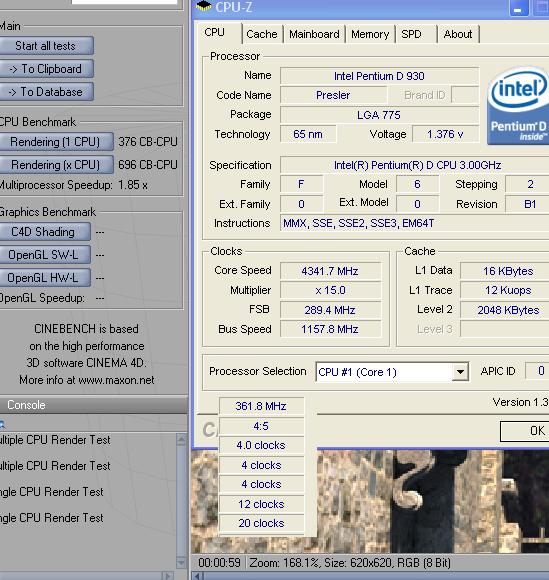The height and width of the screenshot is (580, 549).
Task: Start the C4D Shading test
Action: pyautogui.click(x=44, y=232)
